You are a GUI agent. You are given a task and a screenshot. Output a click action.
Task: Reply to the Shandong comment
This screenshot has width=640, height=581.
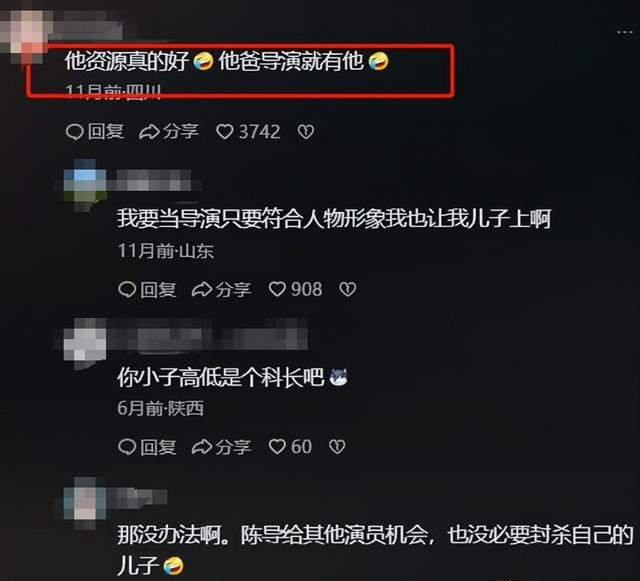pos(147,289)
